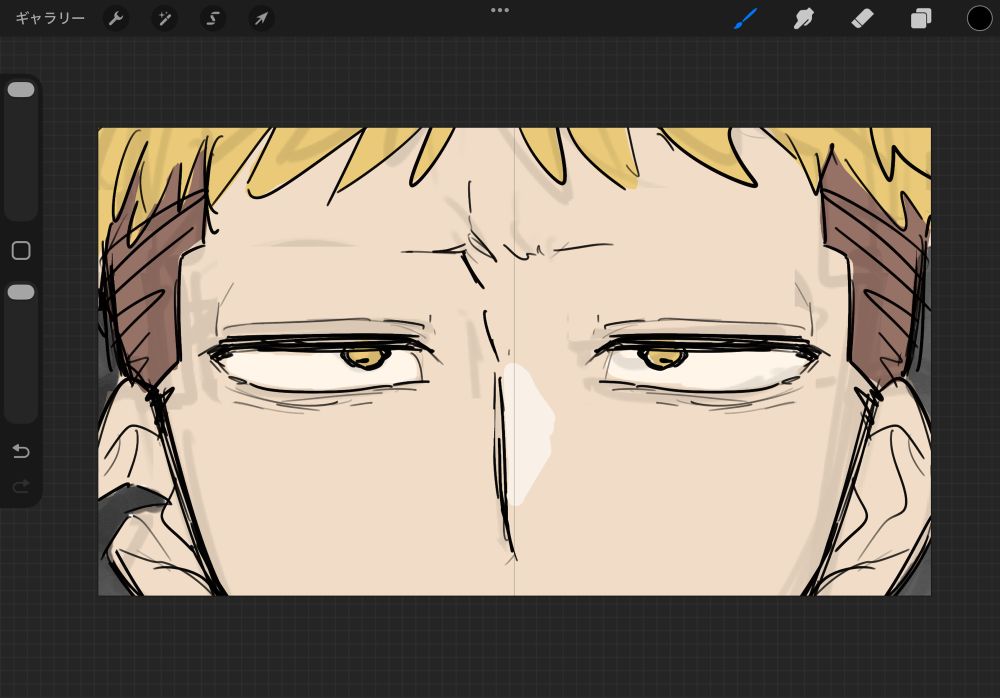The image size is (1000, 698).
Task: Open the Layers panel
Action: (x=921, y=19)
